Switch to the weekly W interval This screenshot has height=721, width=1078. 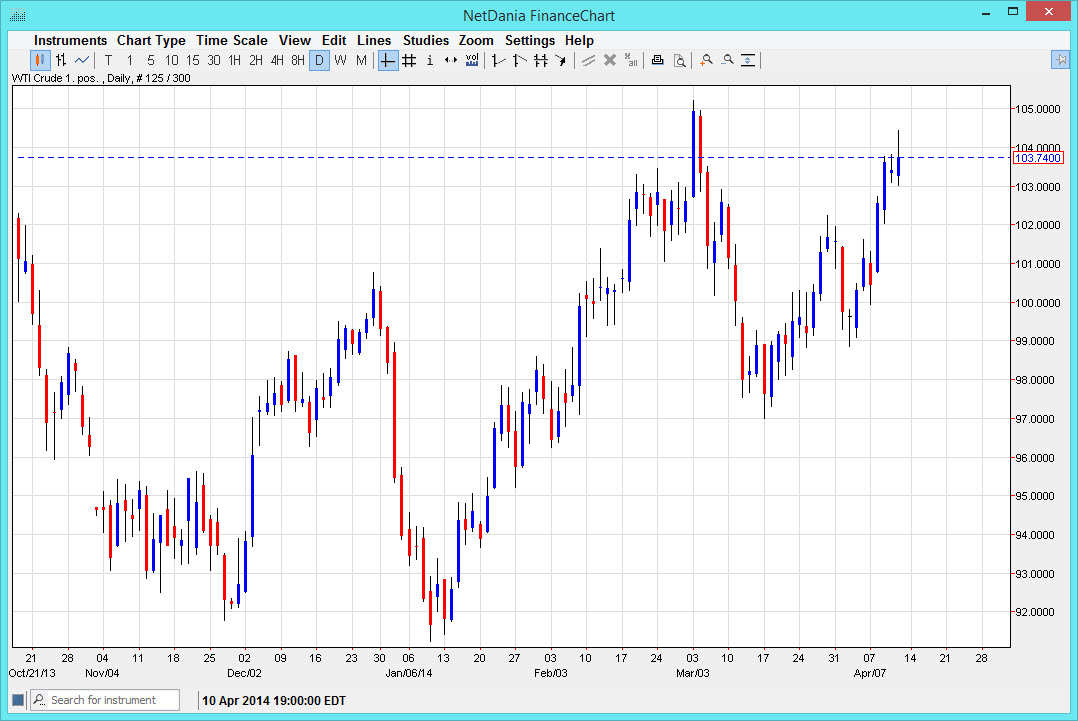point(340,61)
